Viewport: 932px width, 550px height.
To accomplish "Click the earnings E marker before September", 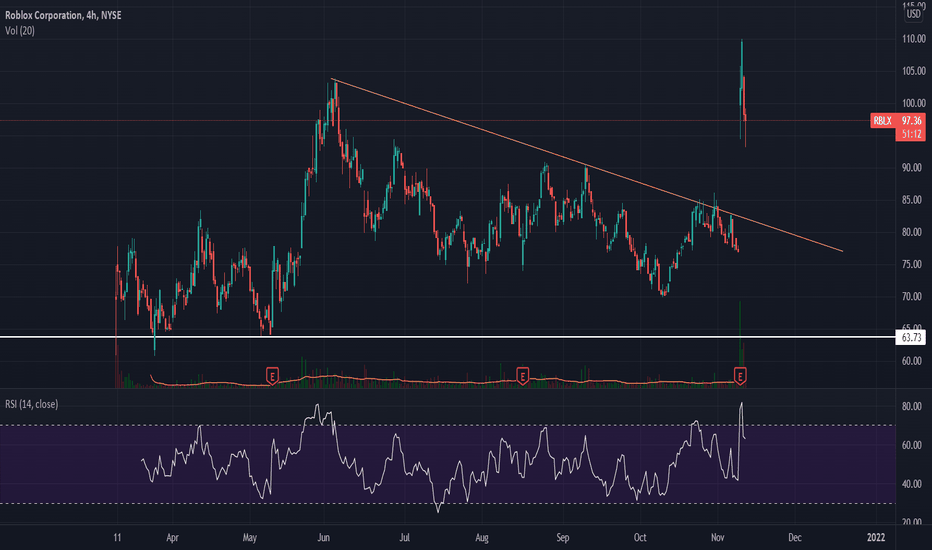I will pos(522,376).
